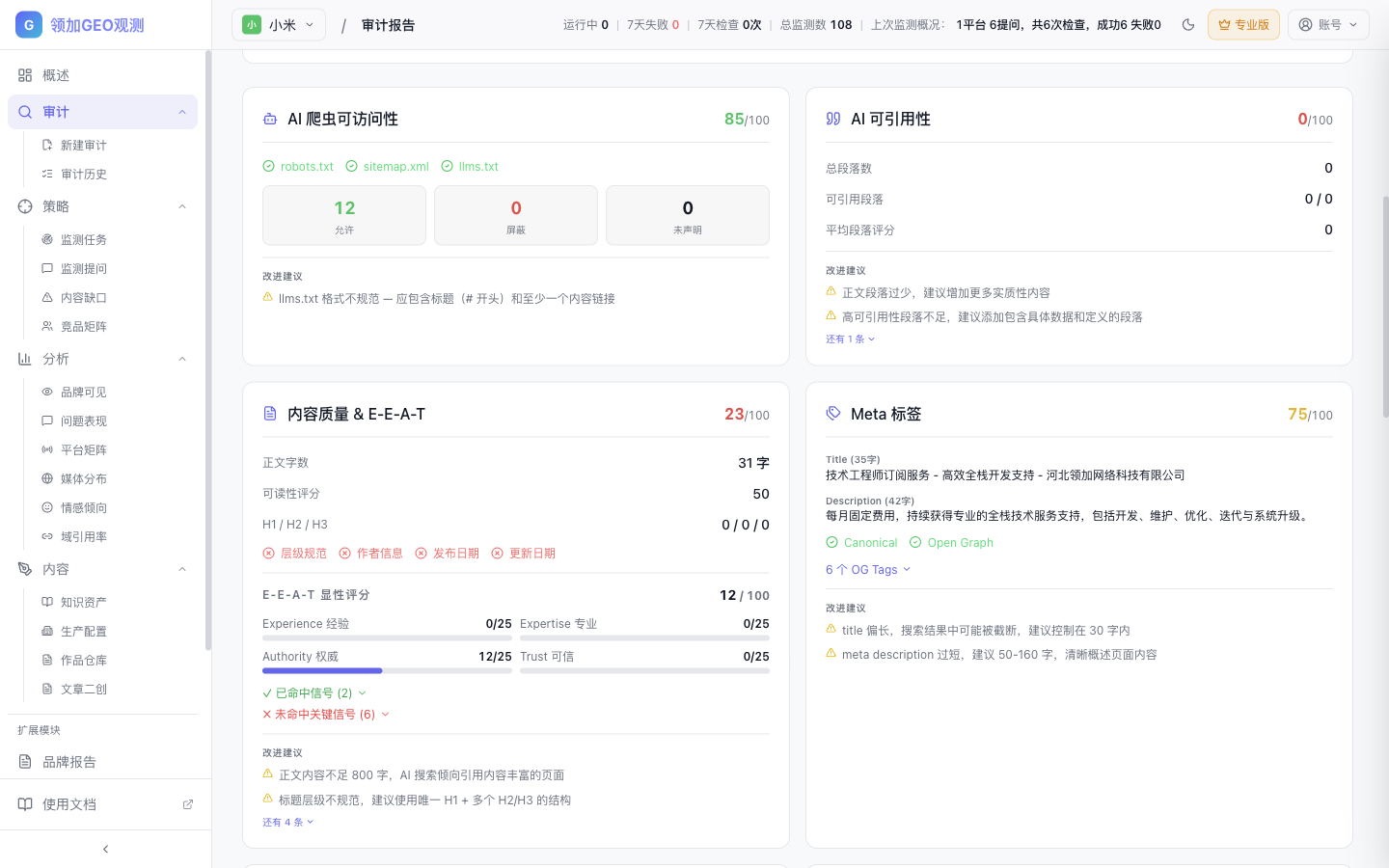Expand the 6 个 OG Tags list

tap(868, 569)
